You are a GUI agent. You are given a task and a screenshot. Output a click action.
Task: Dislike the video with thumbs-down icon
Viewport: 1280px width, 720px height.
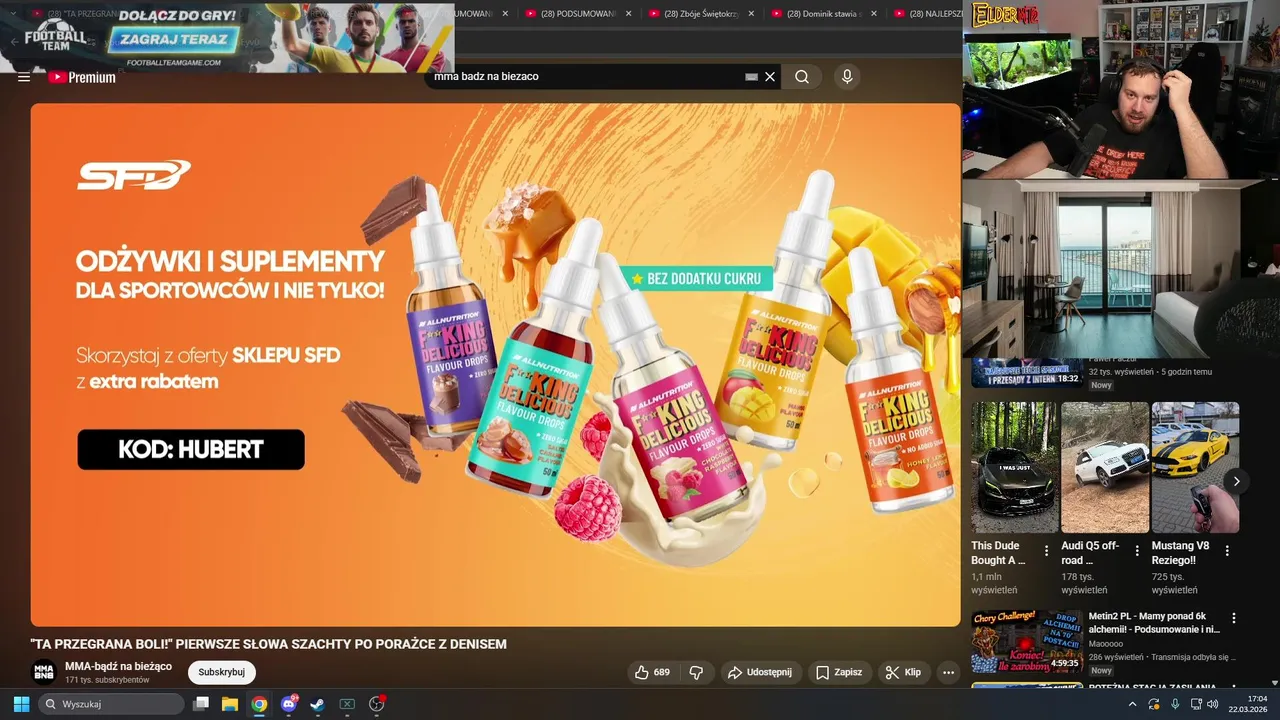pyautogui.click(x=697, y=672)
